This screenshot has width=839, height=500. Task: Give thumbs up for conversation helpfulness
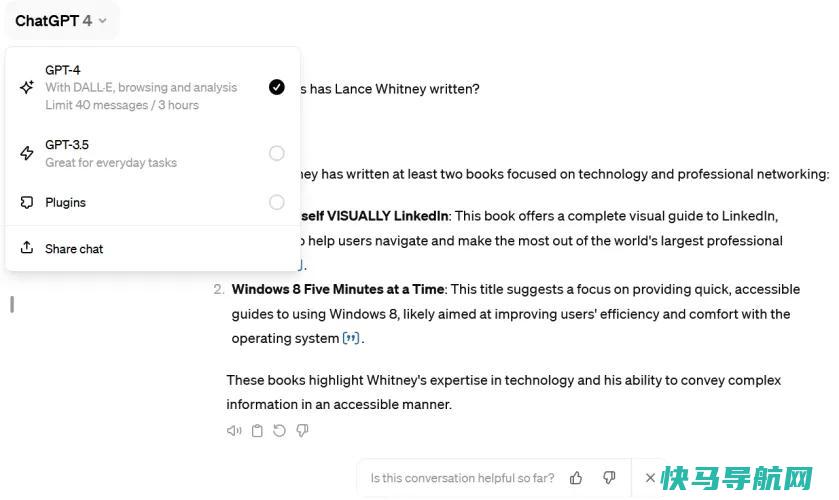[576, 478]
